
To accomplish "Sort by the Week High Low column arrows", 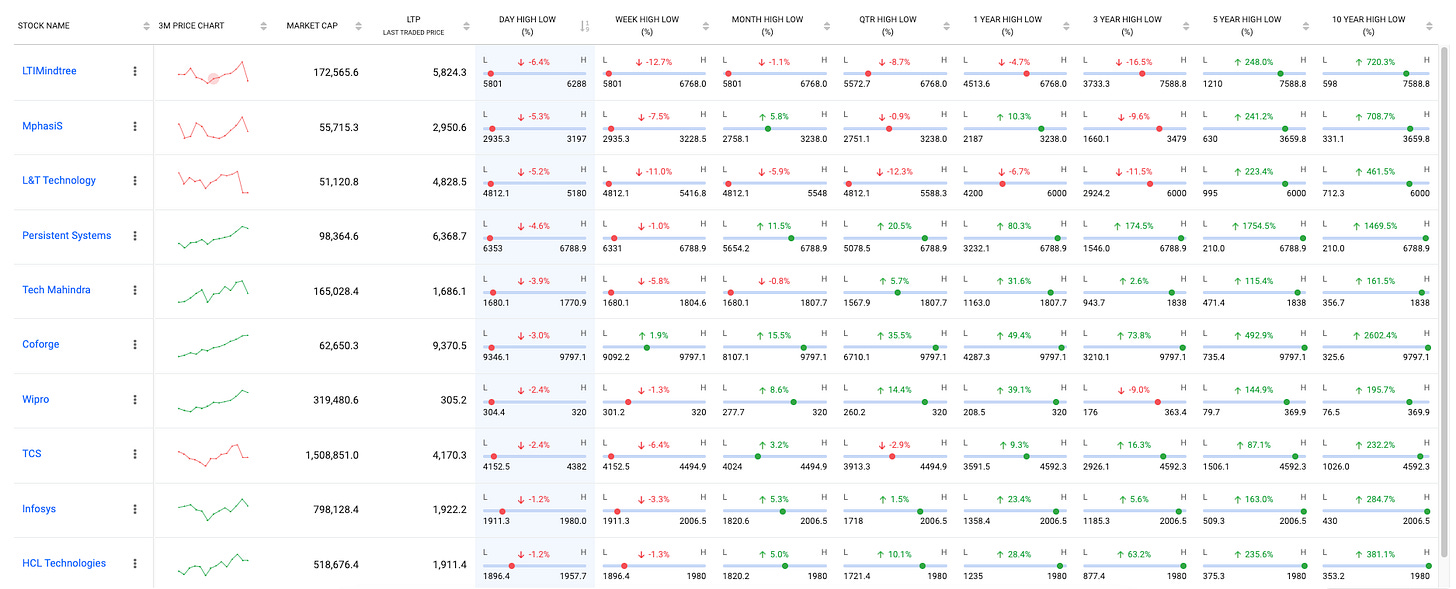I will coord(706,26).
